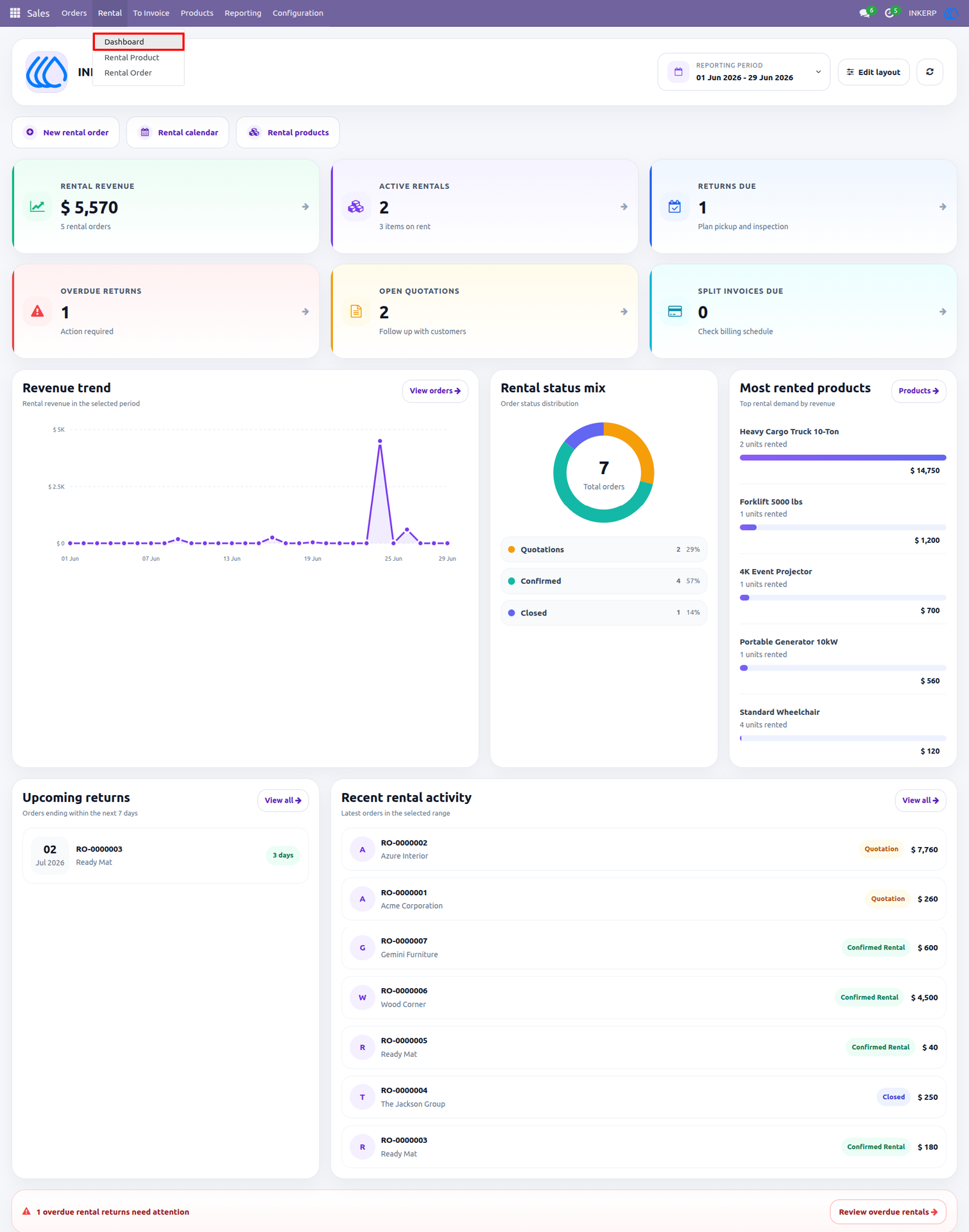Click the Split Invoices Due card icon

pyautogui.click(x=675, y=311)
